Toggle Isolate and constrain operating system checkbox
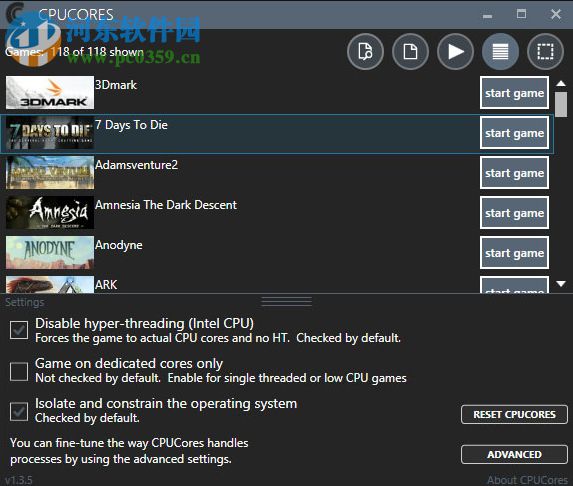Image resolution: width=573 pixels, height=486 pixels. pyautogui.click(x=19, y=412)
